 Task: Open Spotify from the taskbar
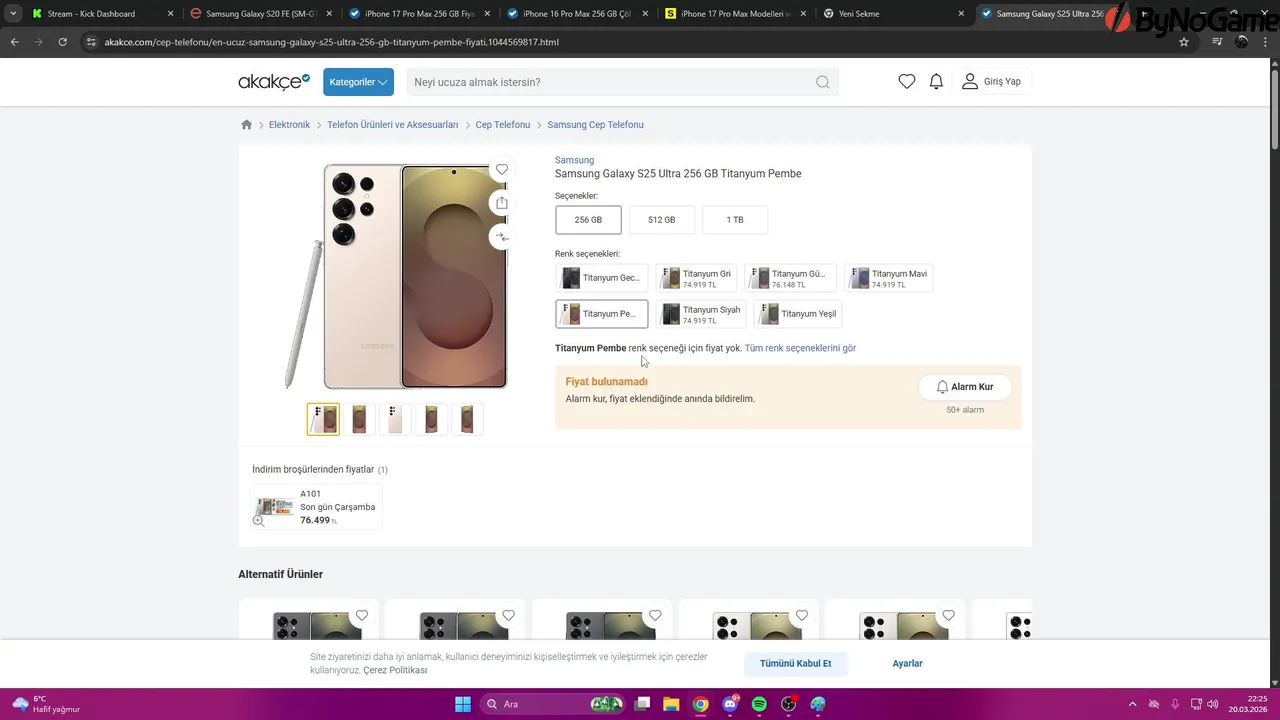tap(759, 704)
